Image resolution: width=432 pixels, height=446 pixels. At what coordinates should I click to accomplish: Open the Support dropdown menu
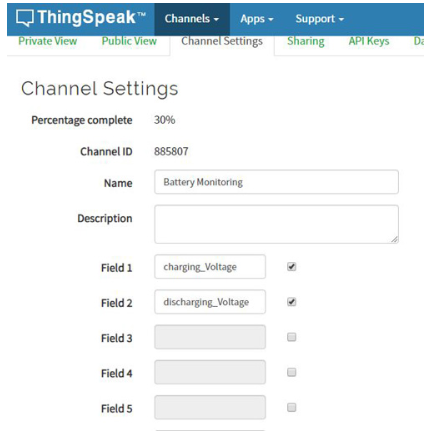[319, 19]
